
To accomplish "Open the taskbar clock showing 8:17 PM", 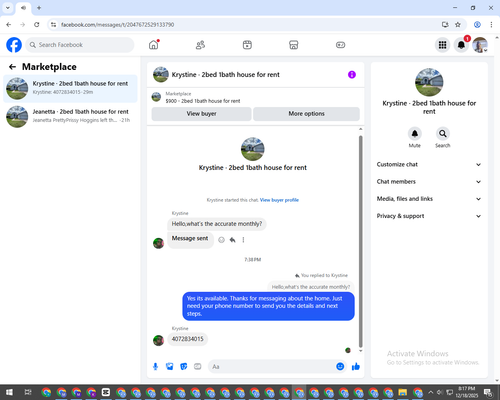I will point(466,392).
